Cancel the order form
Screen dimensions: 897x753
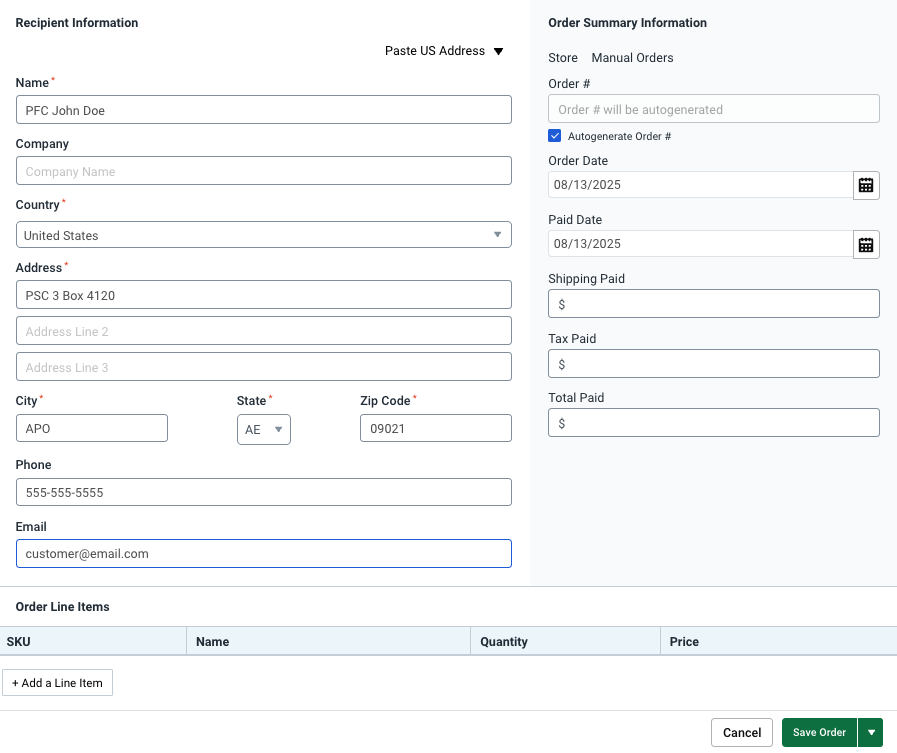click(x=742, y=733)
